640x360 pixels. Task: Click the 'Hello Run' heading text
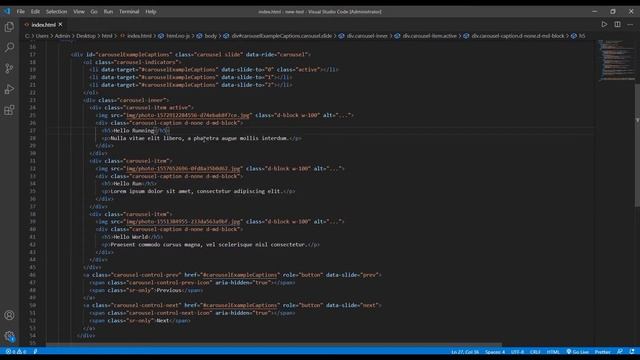pyautogui.click(x=127, y=184)
